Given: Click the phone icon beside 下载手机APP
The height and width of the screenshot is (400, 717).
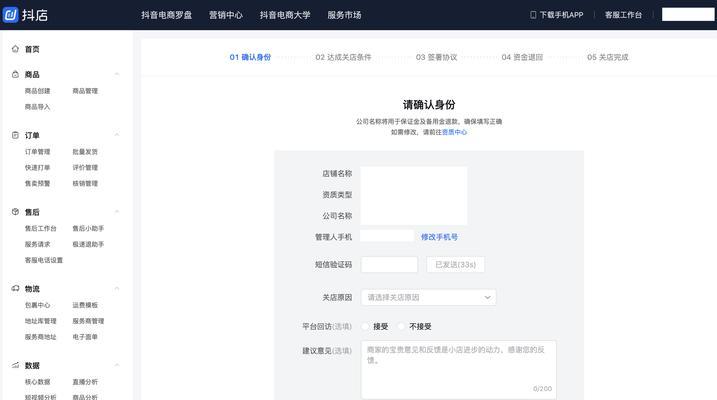Looking at the screenshot, I should click(x=533, y=15).
